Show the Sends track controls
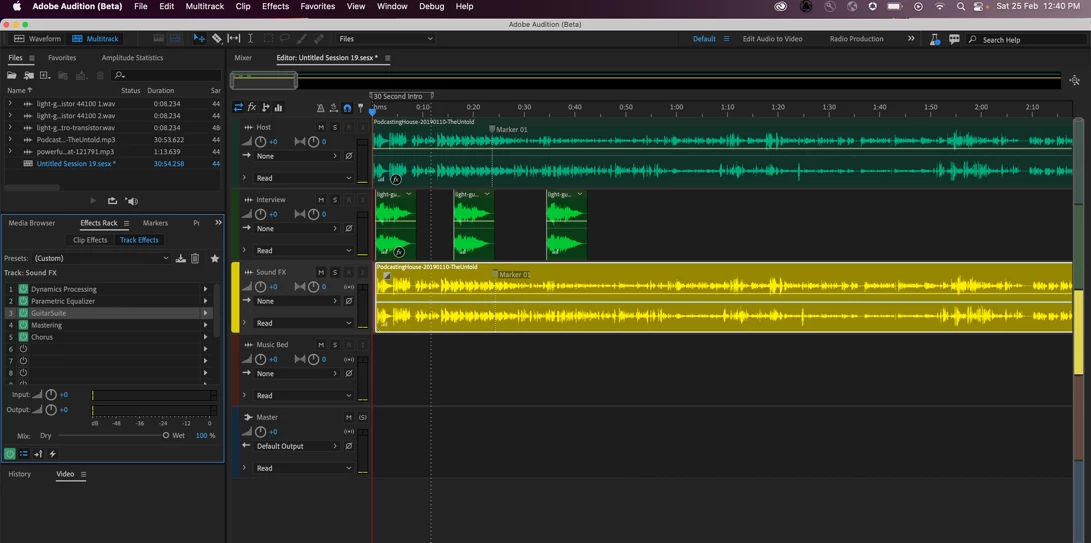The height and width of the screenshot is (543, 1091). (266, 107)
